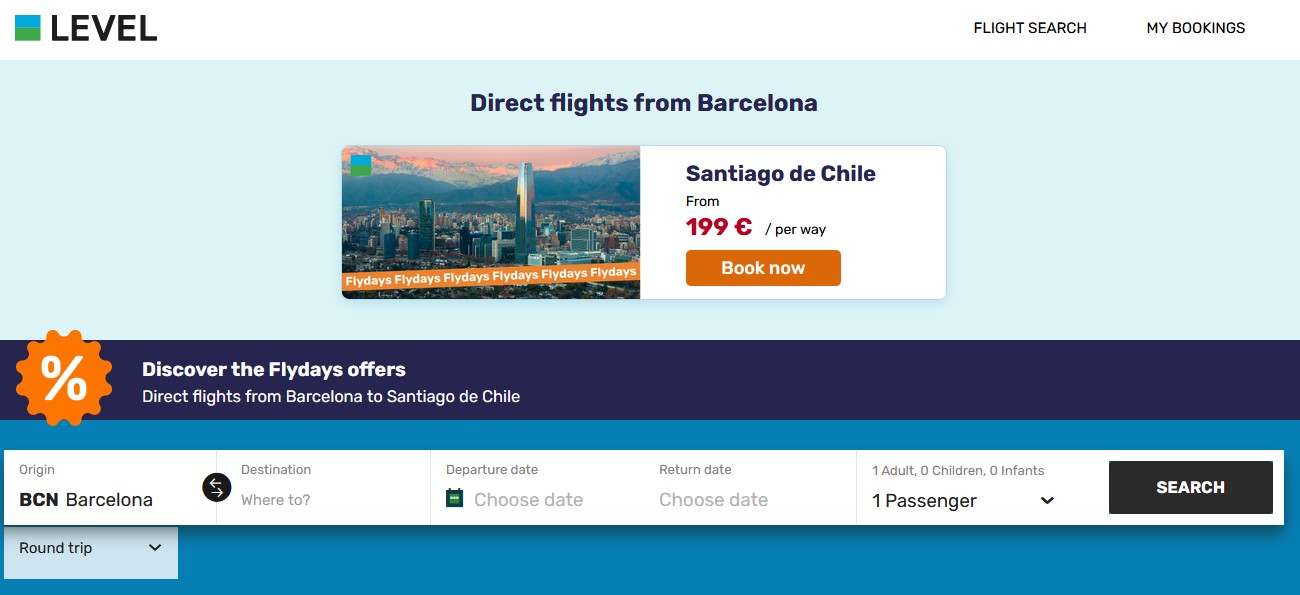
Task: Expand the passenger selector chevron
Action: 1047,501
